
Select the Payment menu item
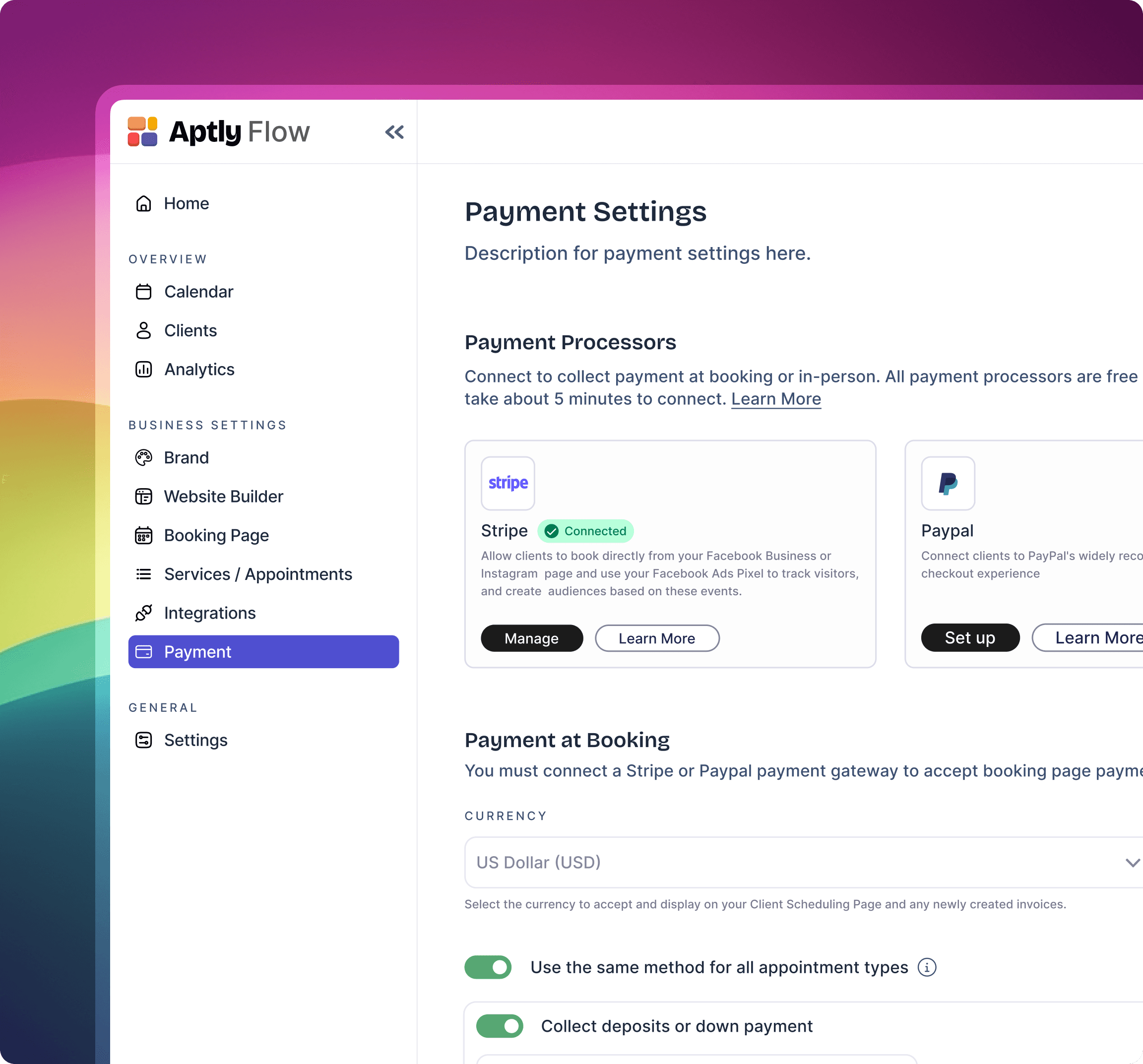(x=263, y=652)
